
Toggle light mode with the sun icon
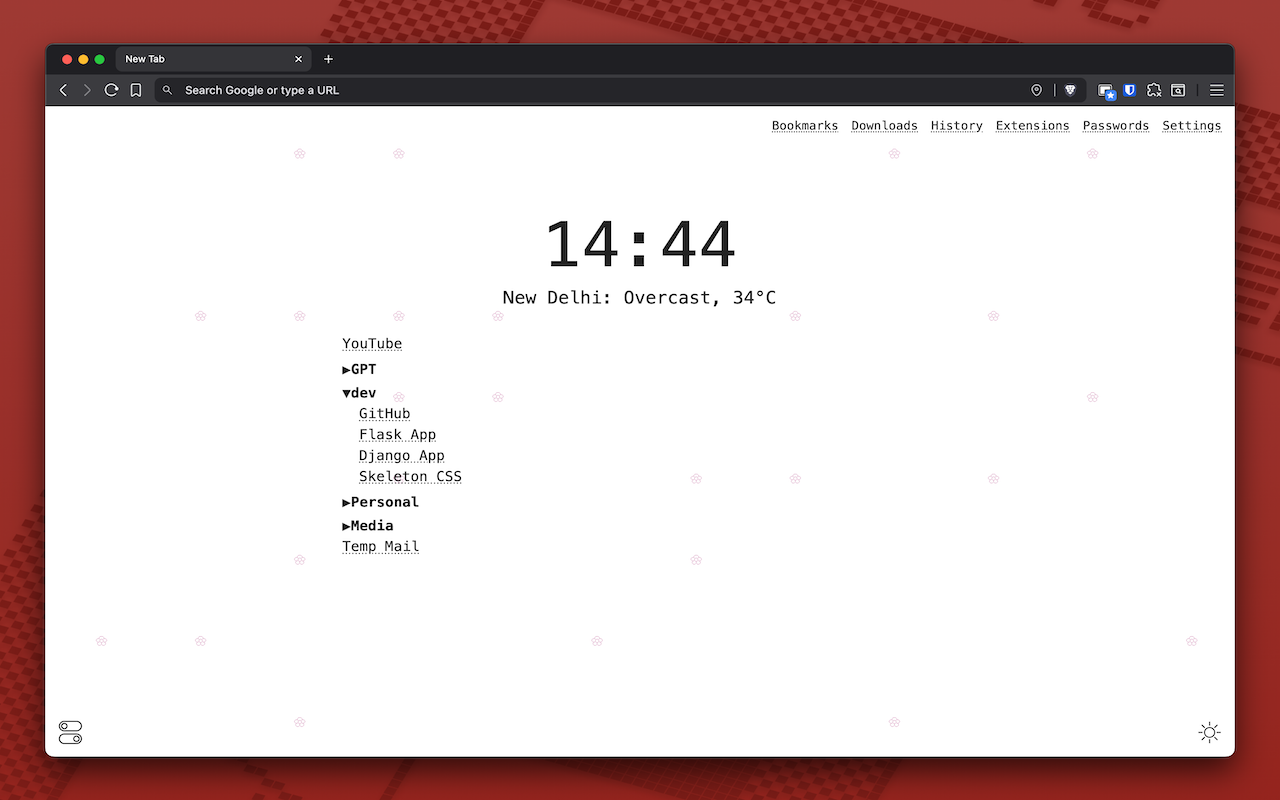[x=1209, y=732]
